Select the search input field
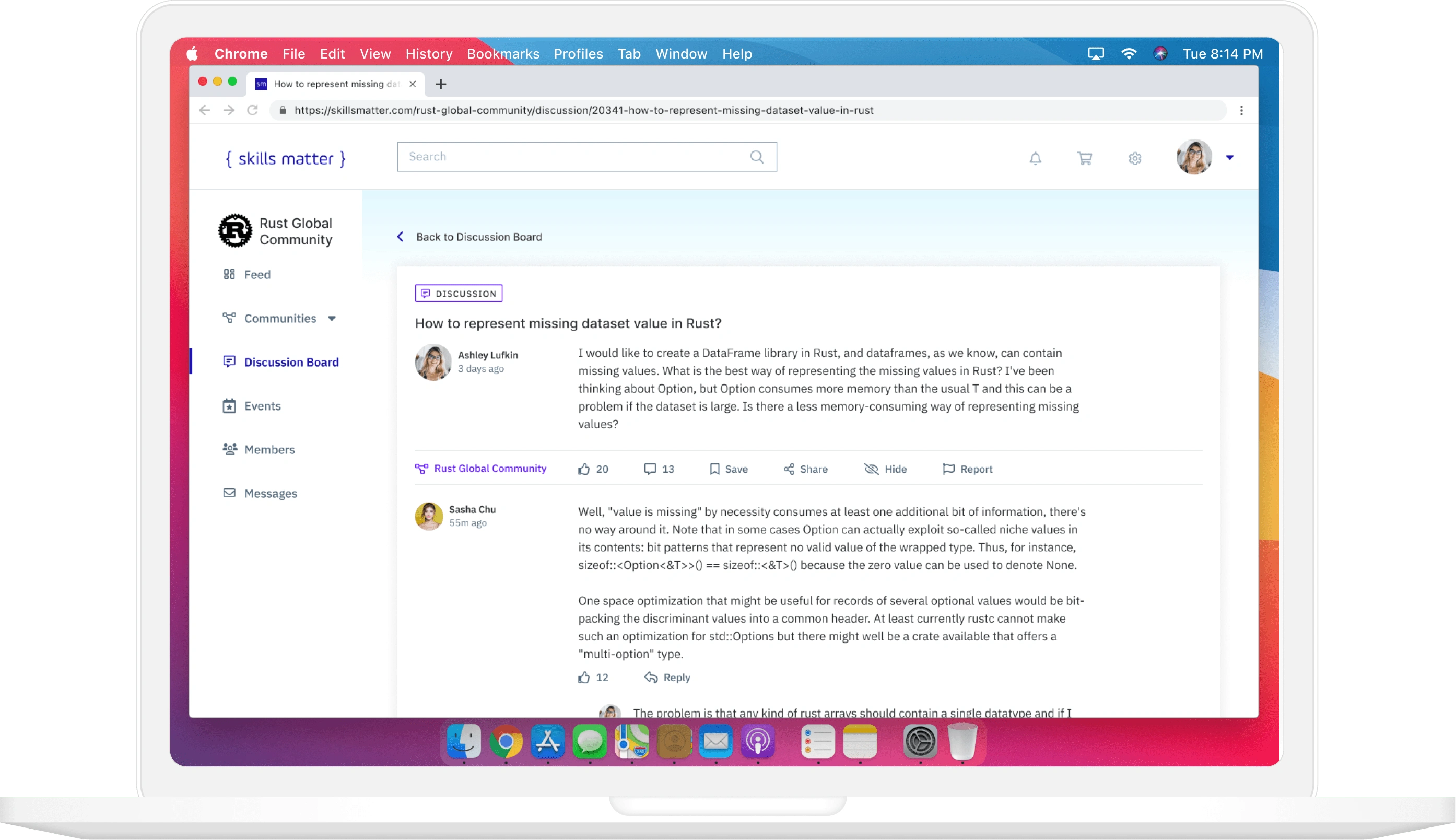Viewport: 1456px width, 840px height. 586,156
